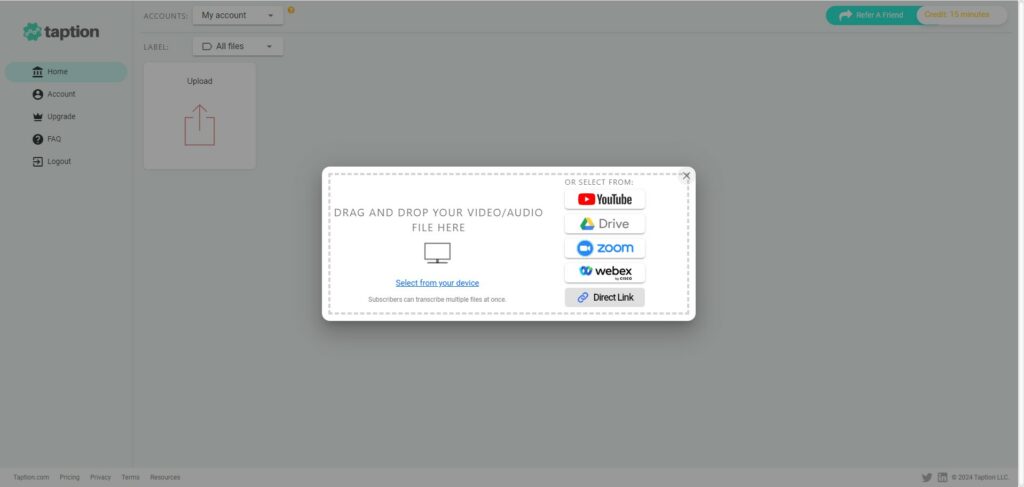Click the orange help icon beside accounts
The image size is (1024, 487).
coord(291,10)
